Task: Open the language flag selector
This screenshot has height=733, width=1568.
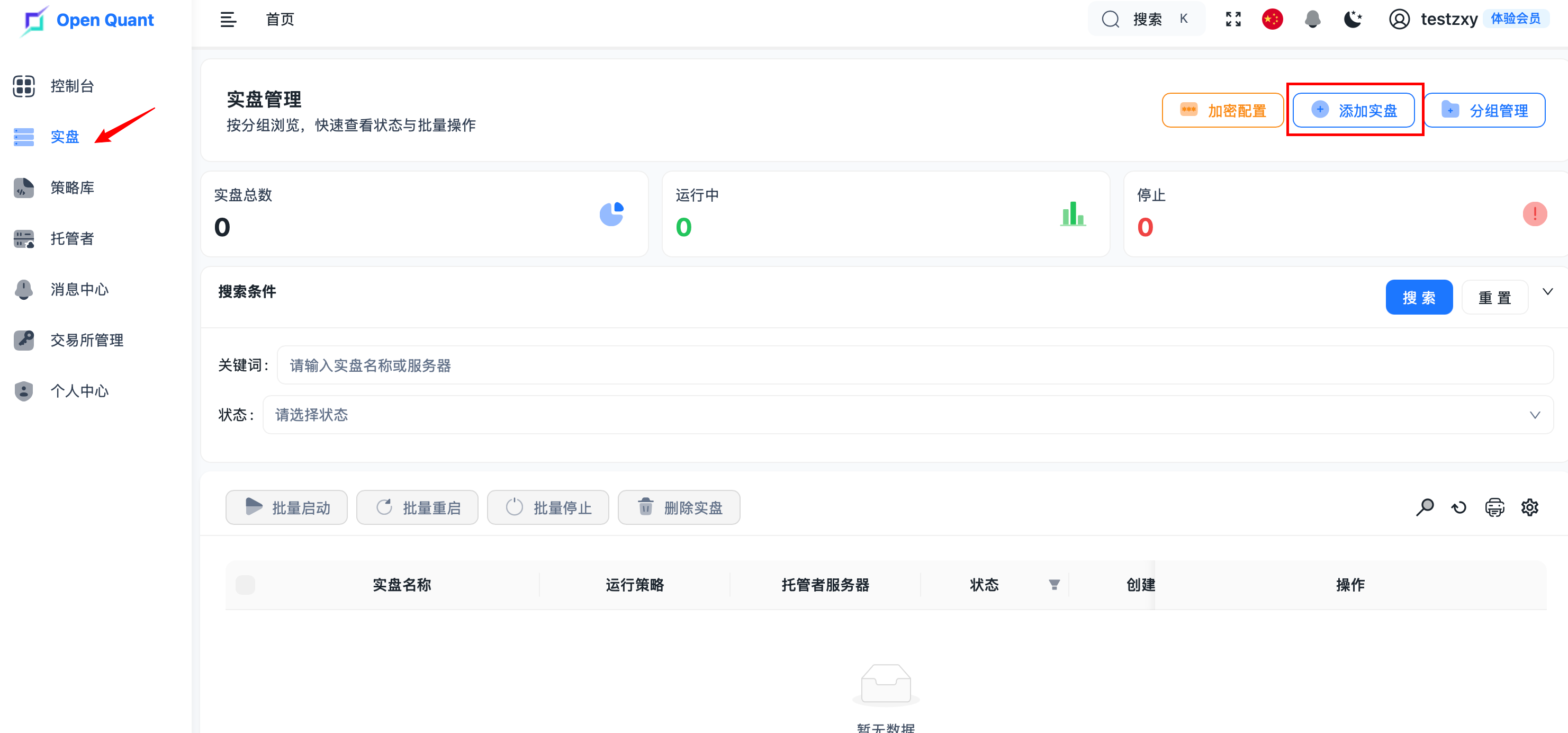Action: (1272, 20)
